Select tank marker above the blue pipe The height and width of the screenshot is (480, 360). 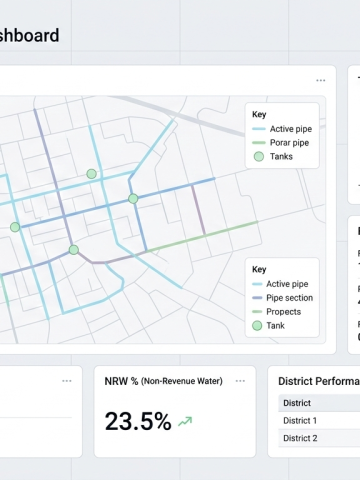pos(91,174)
